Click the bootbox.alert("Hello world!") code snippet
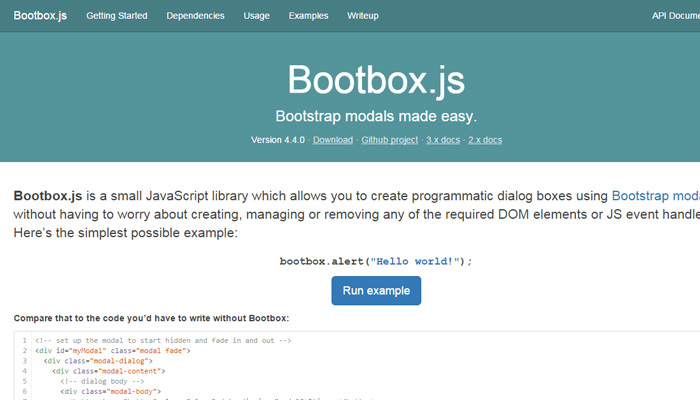Viewport: 700px width, 400px height. click(376, 261)
